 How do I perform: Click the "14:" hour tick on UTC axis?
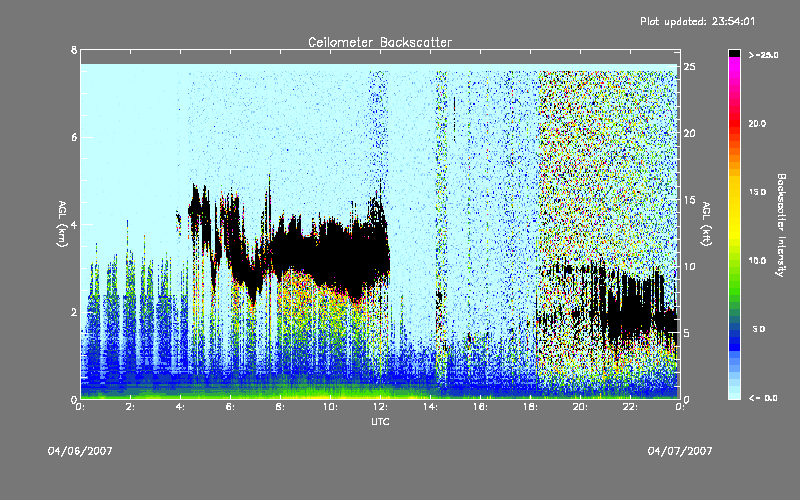(430, 407)
